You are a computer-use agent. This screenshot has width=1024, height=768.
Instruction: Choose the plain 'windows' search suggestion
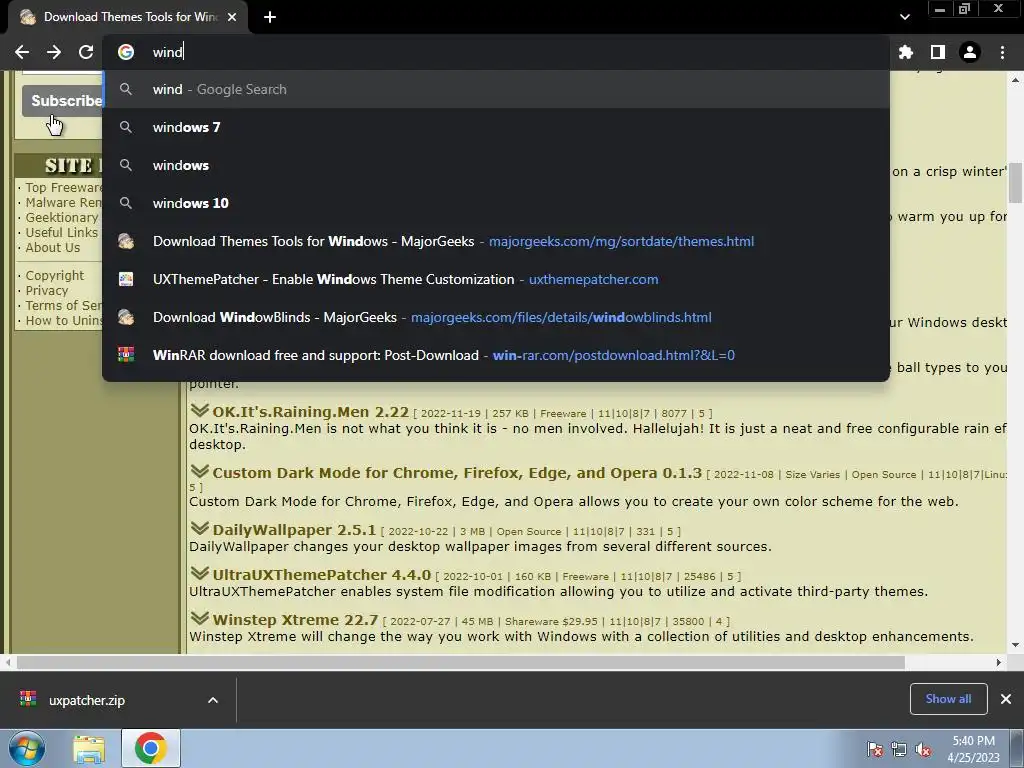click(x=496, y=165)
